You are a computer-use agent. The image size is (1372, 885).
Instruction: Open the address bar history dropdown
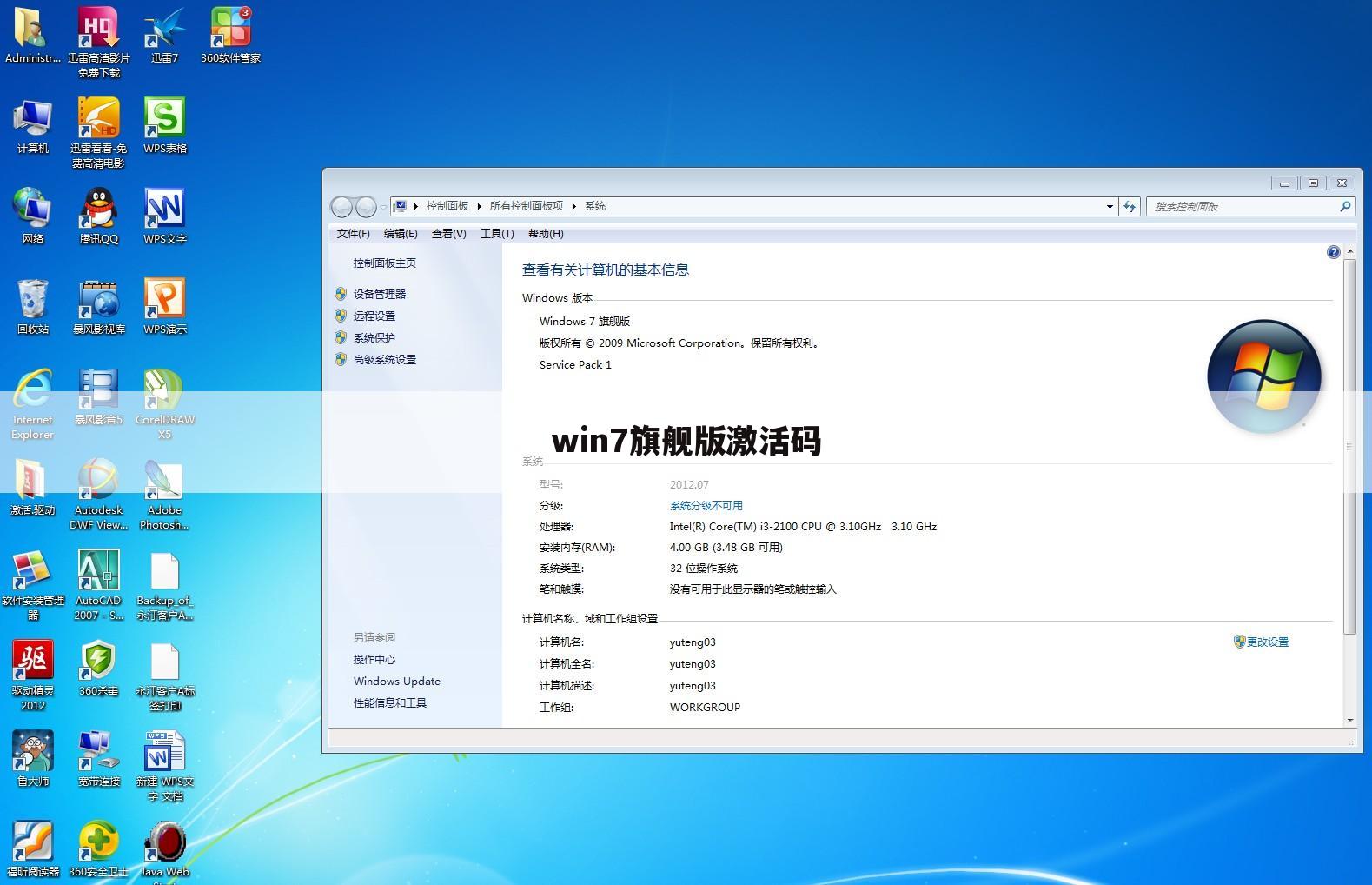coord(1110,206)
